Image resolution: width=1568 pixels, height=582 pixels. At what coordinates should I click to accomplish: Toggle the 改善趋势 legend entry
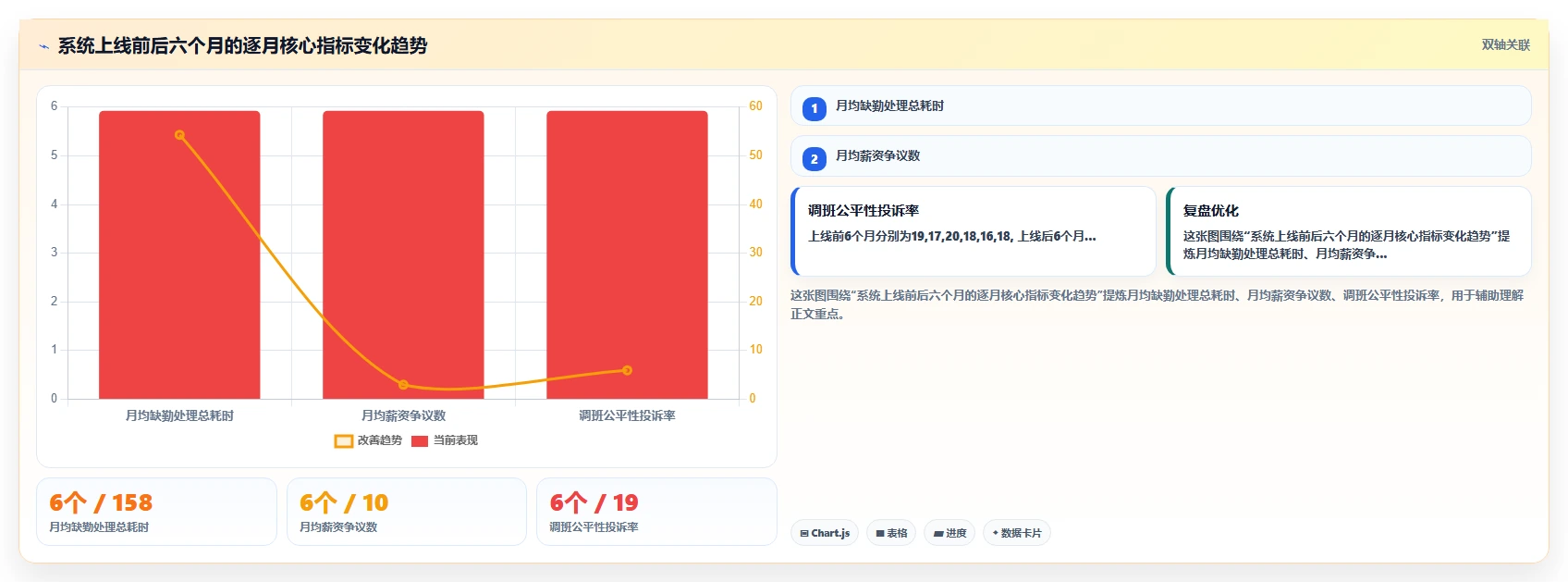[368, 440]
